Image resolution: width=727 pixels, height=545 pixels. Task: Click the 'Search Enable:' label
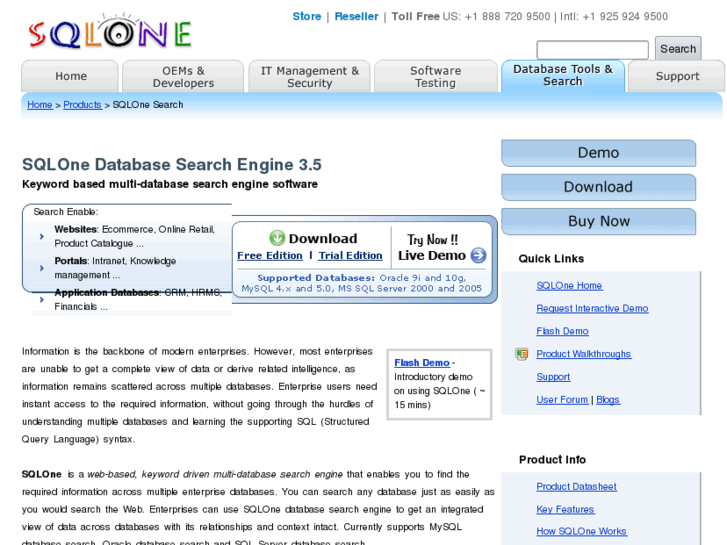point(66,212)
